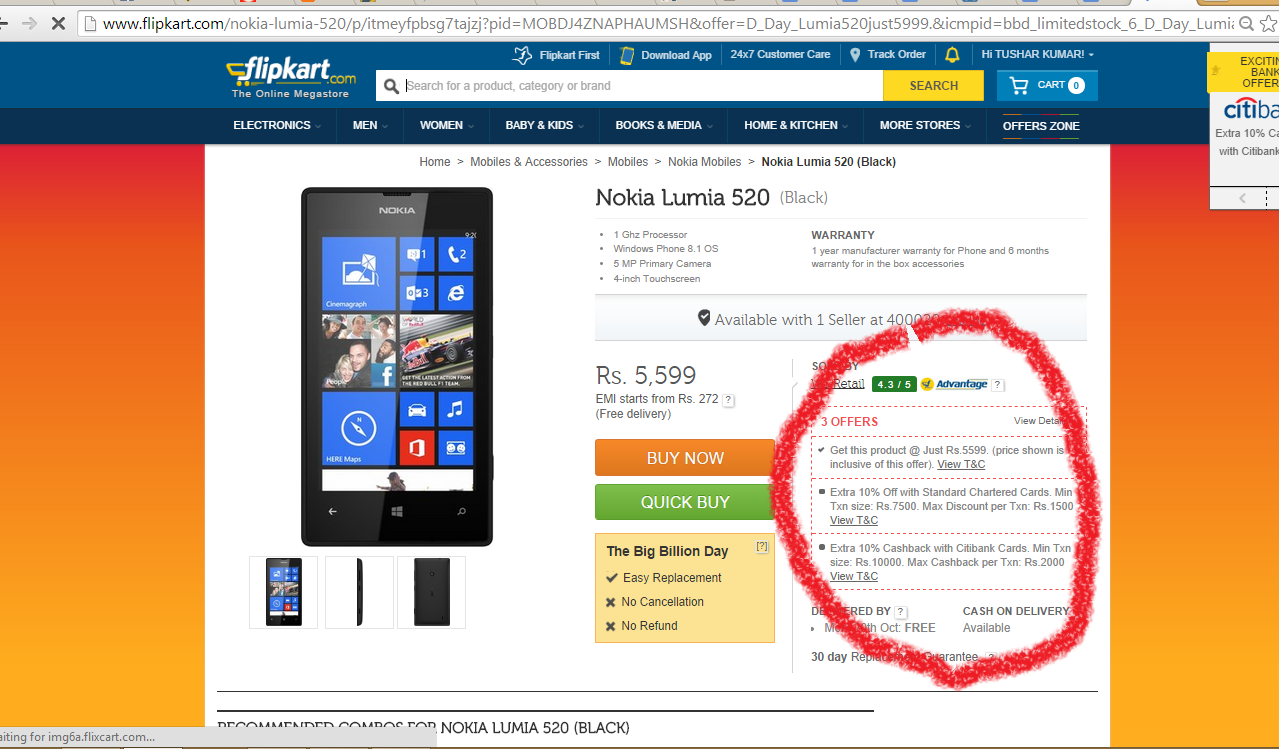Open View T&C under Standard Chartered offer
1279x749 pixels.
pos(854,520)
